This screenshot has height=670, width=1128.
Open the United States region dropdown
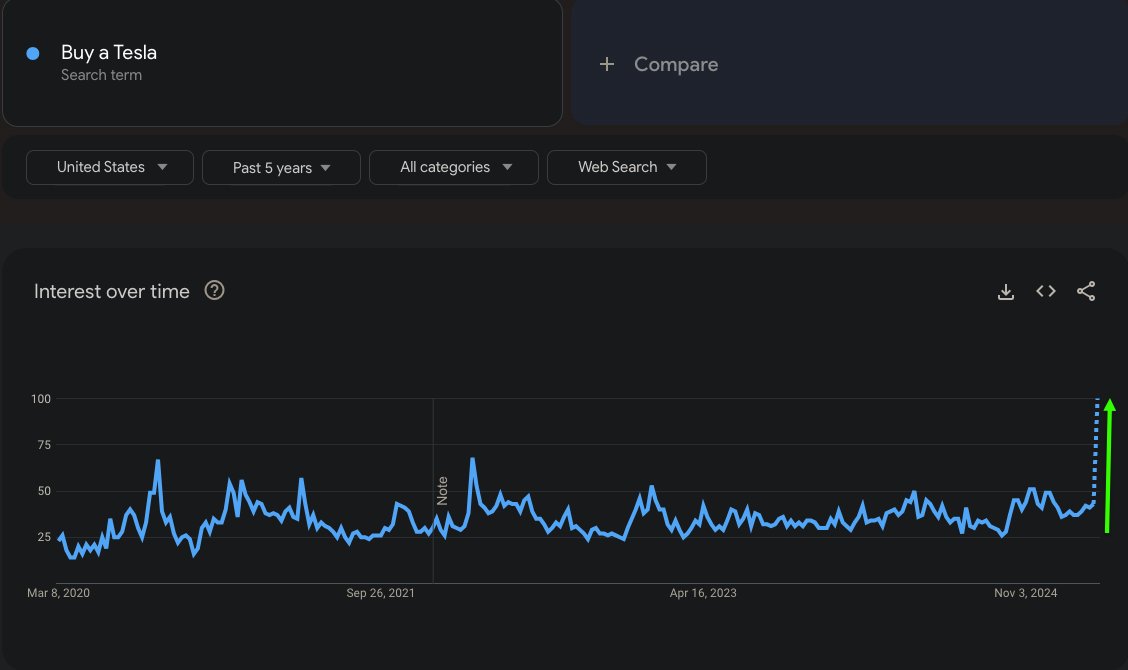click(110, 167)
